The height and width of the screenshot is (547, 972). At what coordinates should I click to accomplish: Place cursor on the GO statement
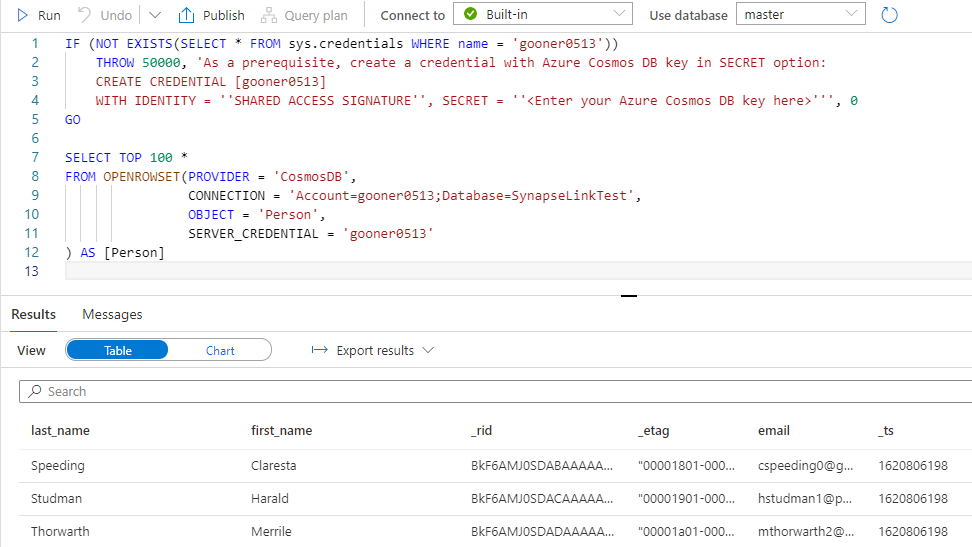coord(73,120)
